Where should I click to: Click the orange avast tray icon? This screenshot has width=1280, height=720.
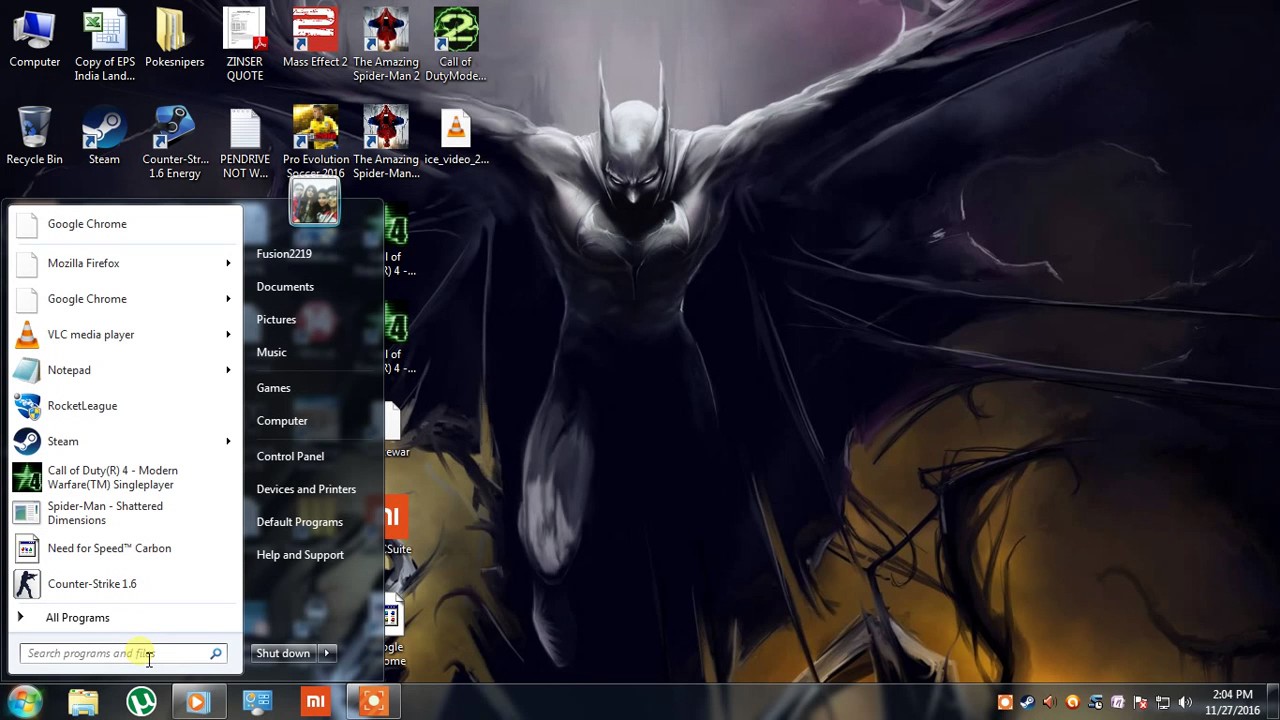(1073, 702)
